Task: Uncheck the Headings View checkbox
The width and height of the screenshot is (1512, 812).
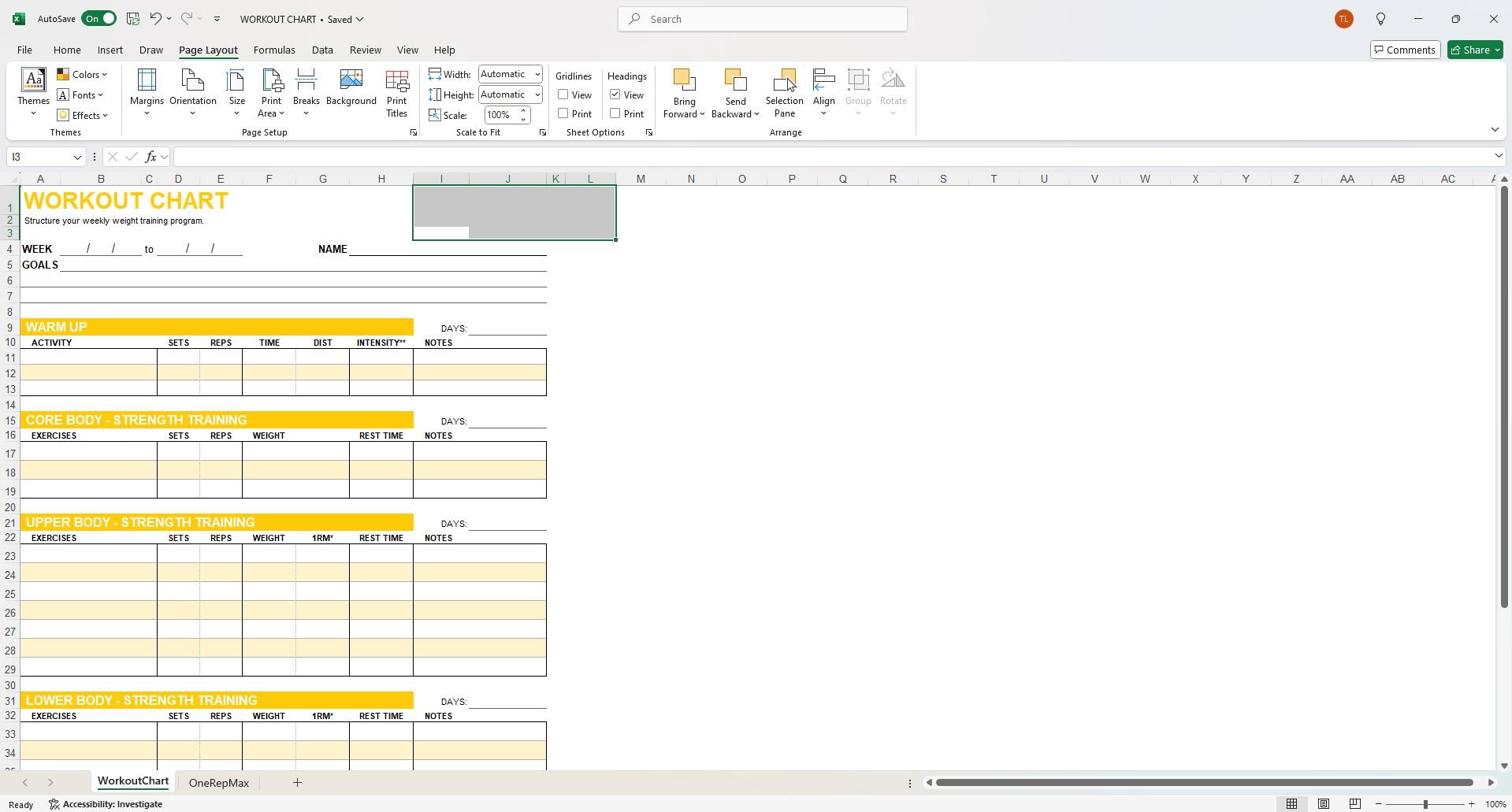Action: (615, 95)
